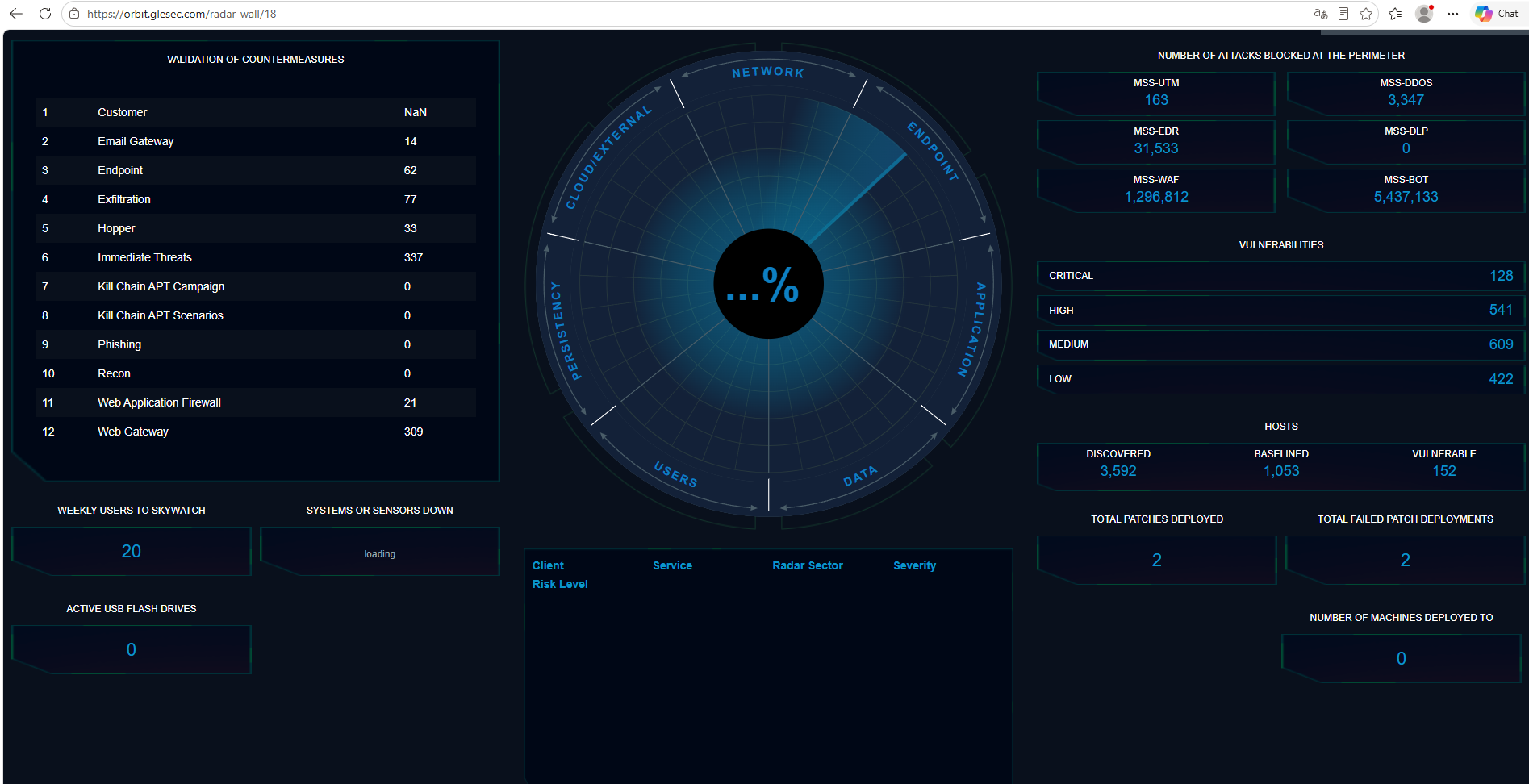Select the Exfiltration row
1529x784 pixels.
tap(256, 199)
